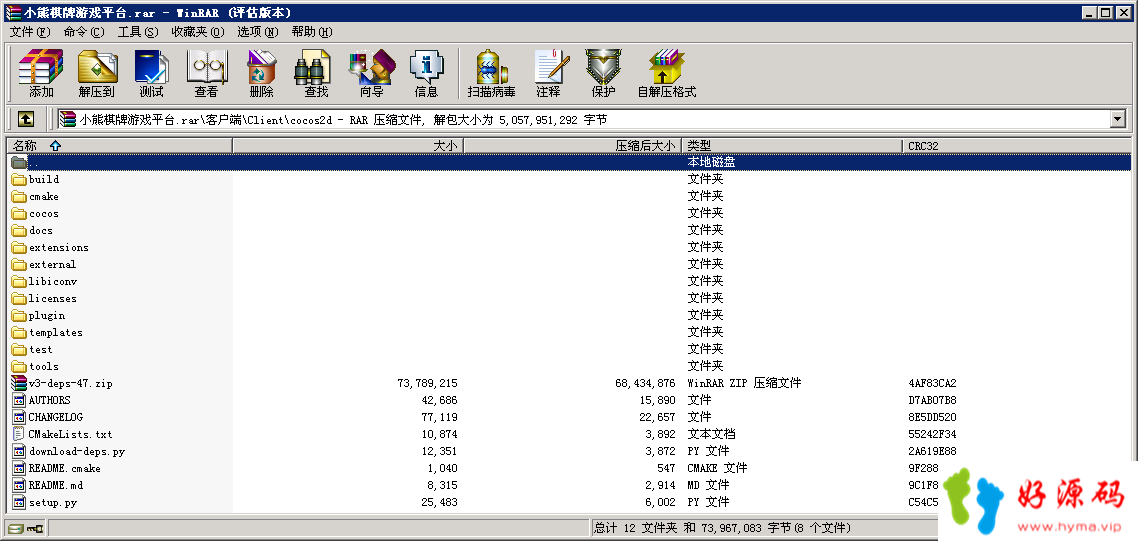Screen dimensions: 1138x541
Task: Sort by CRC32 column header
Action: tap(1017, 146)
